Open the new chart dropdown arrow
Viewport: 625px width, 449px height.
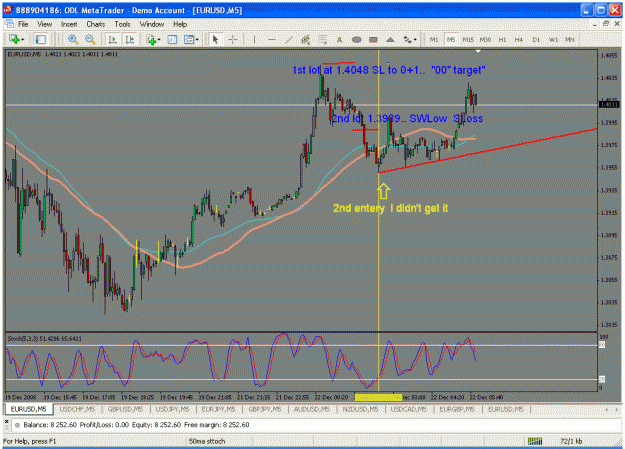click(22, 39)
